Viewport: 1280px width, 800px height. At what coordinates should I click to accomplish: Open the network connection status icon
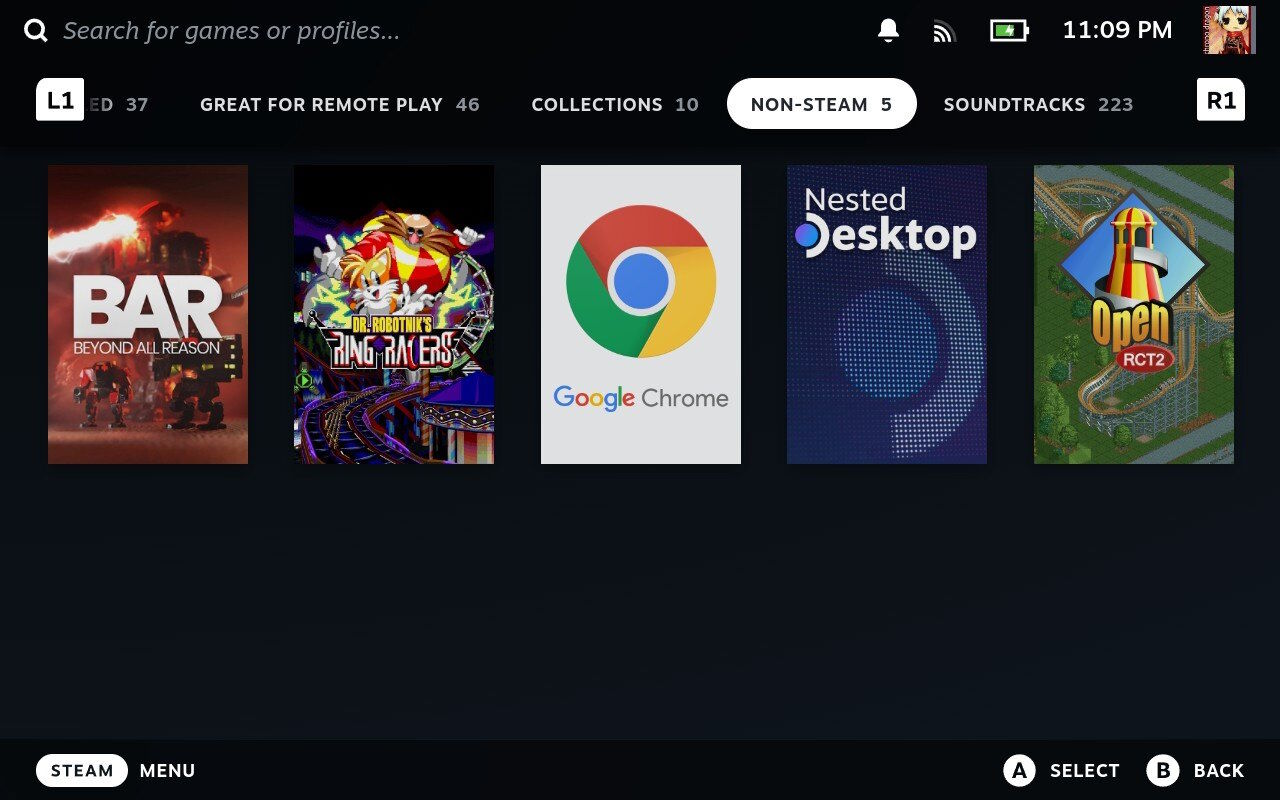(x=944, y=31)
